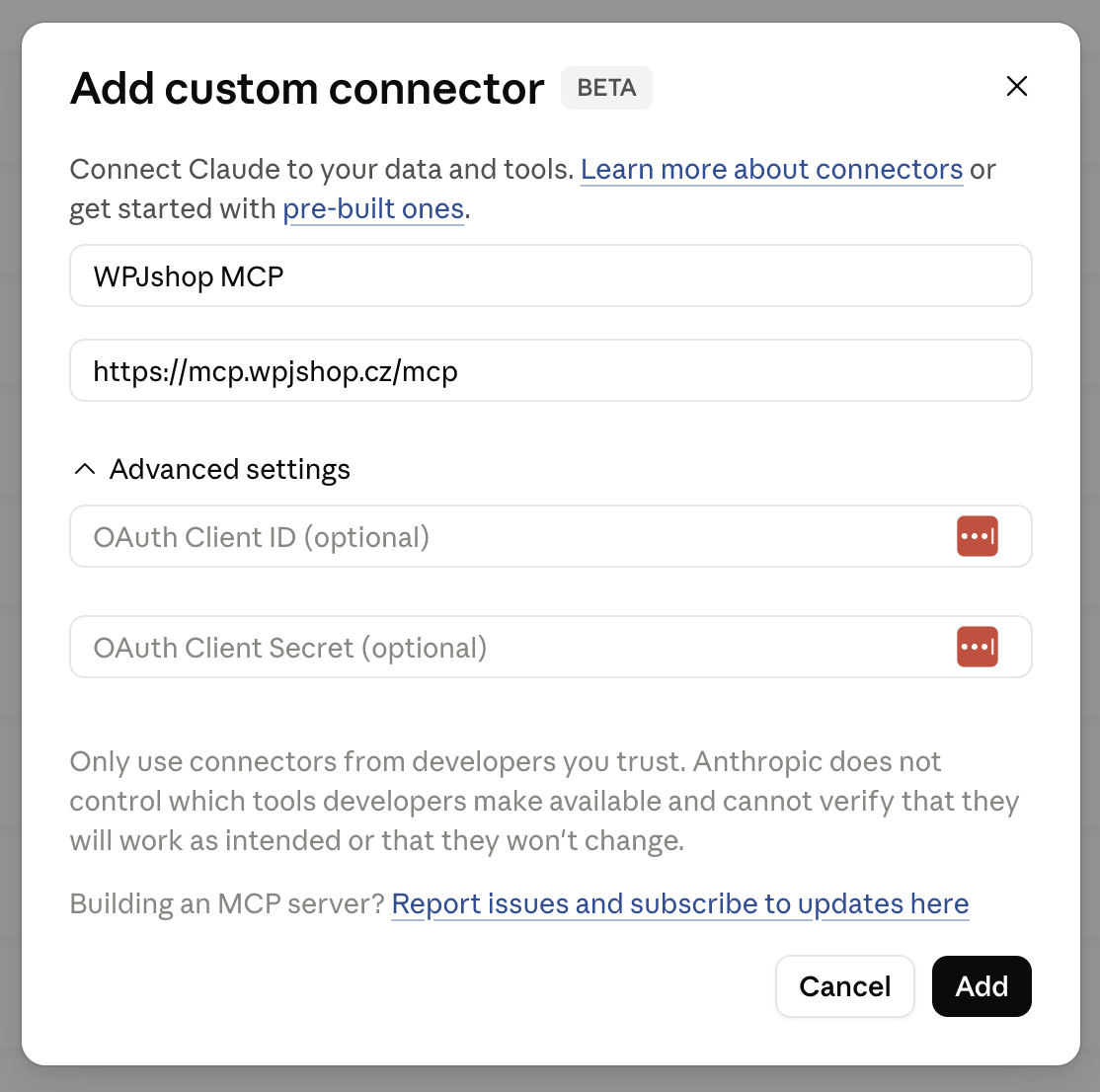Focus the URL field with mcp.wpjshop.cz address
Viewport: 1100px width, 1092px height.
click(x=551, y=370)
